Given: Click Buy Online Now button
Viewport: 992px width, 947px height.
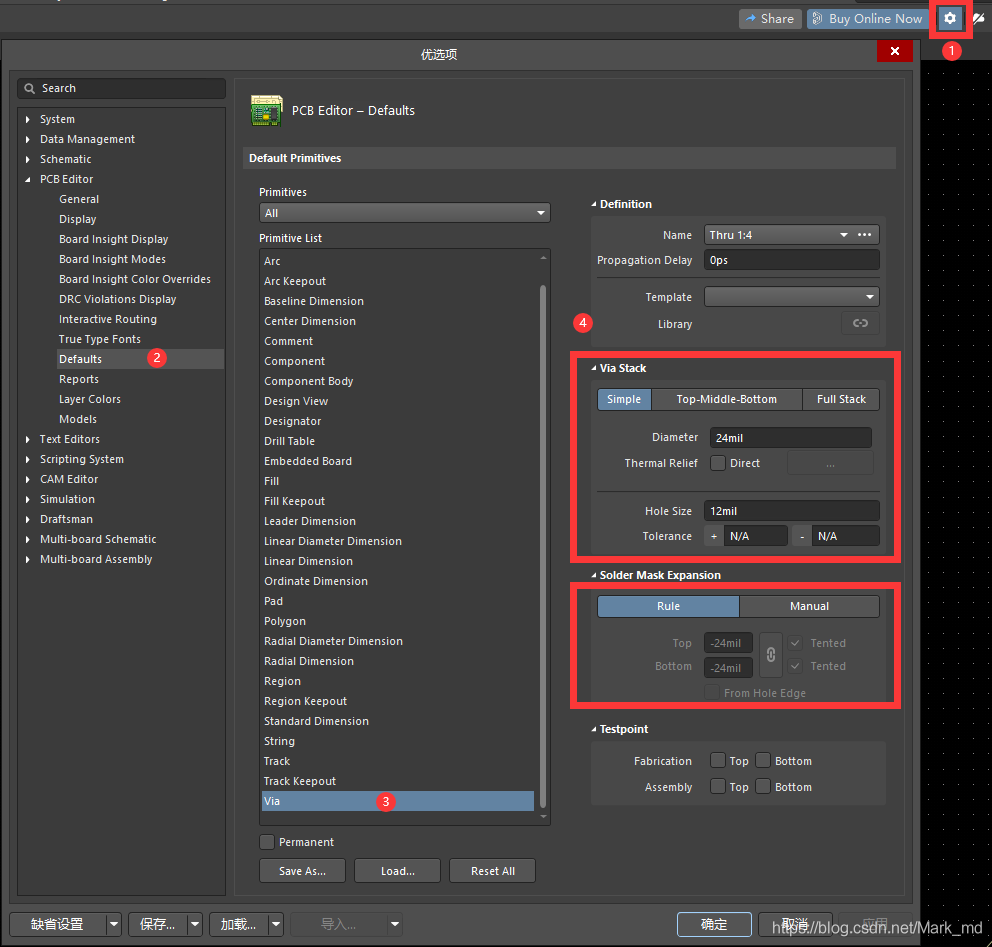Looking at the screenshot, I should pos(868,19).
